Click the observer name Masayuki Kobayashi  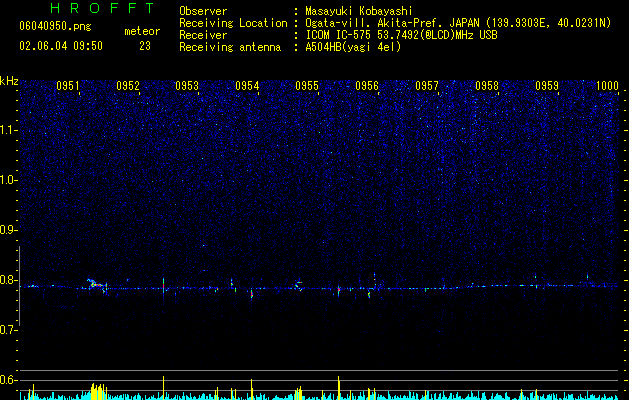coord(359,11)
